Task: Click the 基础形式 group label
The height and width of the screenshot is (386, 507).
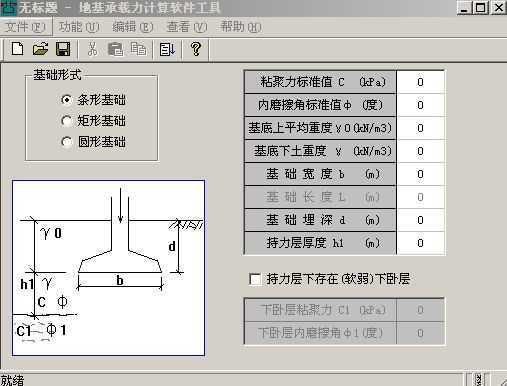Action: click(57, 75)
